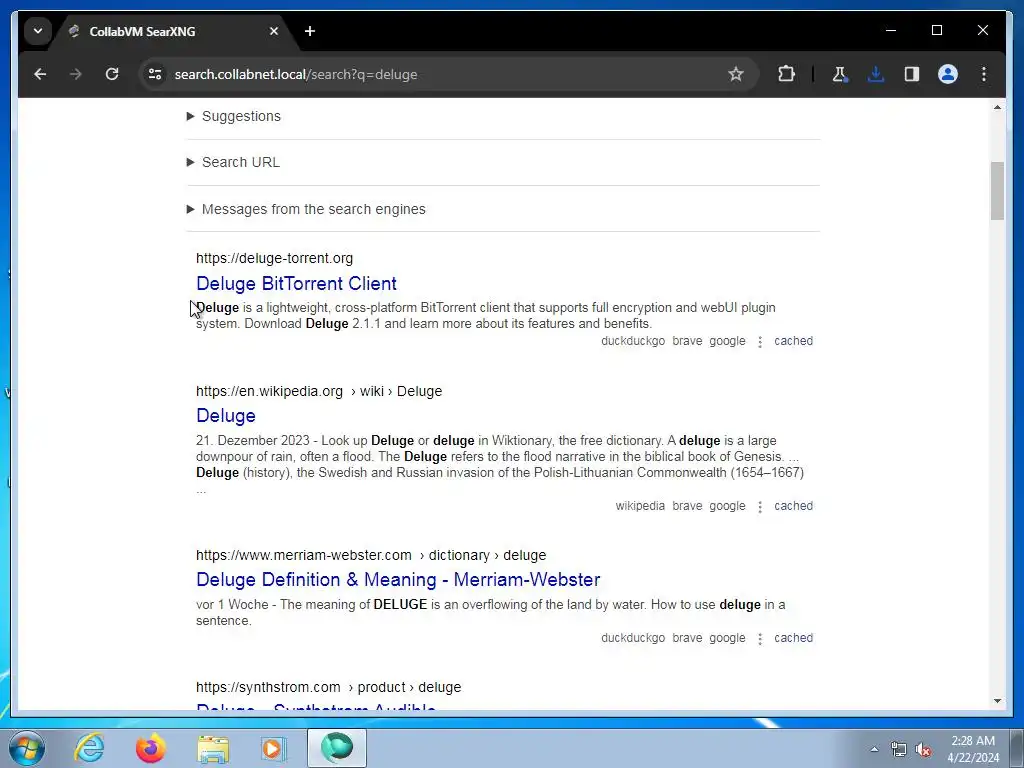Open Chrome Labs flask icon
1024x768 pixels.
tap(840, 74)
